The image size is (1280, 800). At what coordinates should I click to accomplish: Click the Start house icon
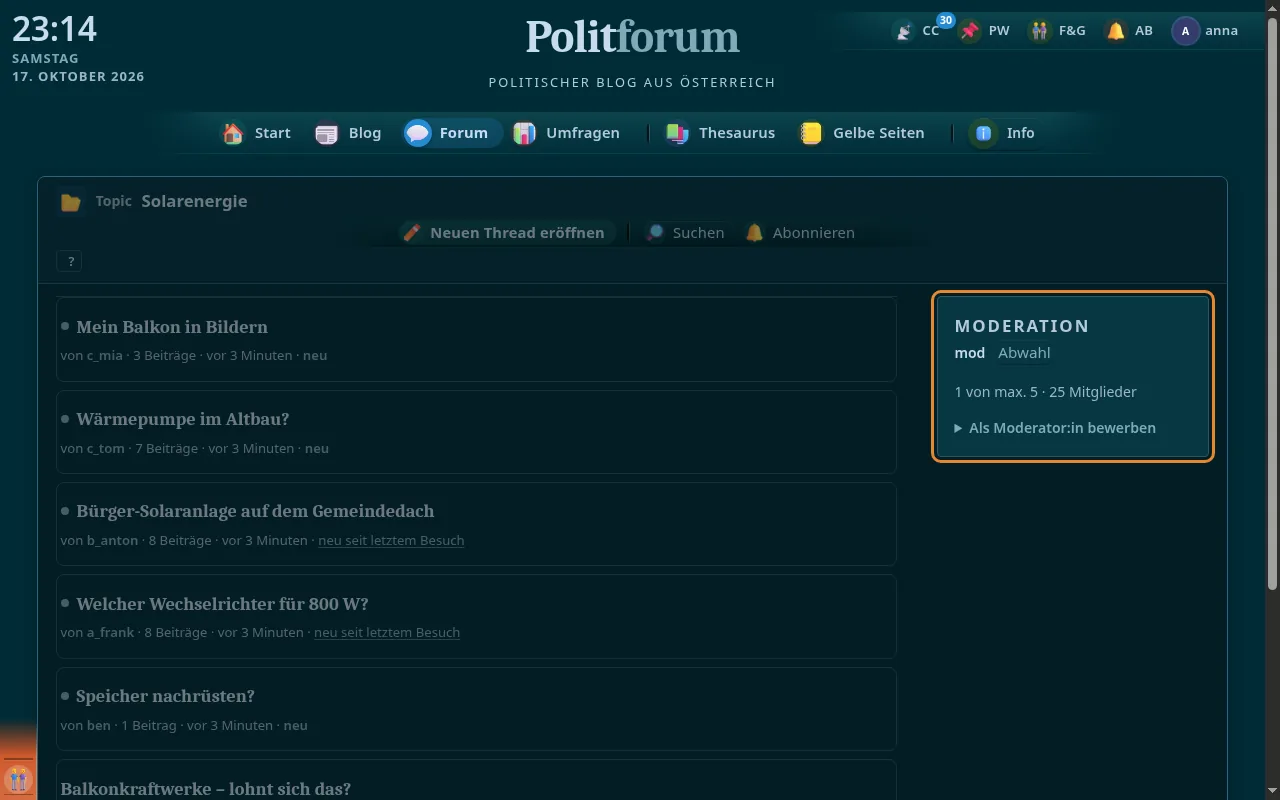[233, 133]
